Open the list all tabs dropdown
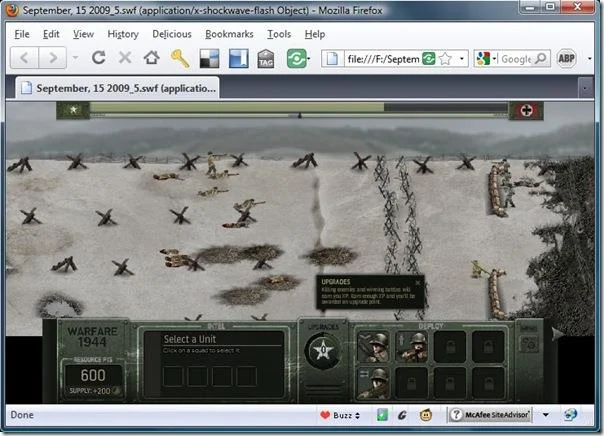604x436 pixels. [x=585, y=88]
